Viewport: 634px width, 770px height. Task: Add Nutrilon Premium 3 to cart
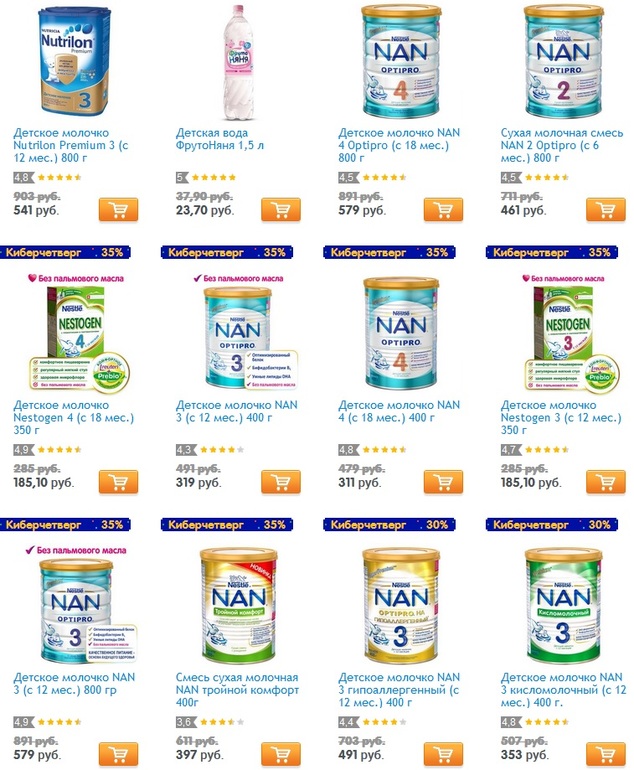coord(118,210)
